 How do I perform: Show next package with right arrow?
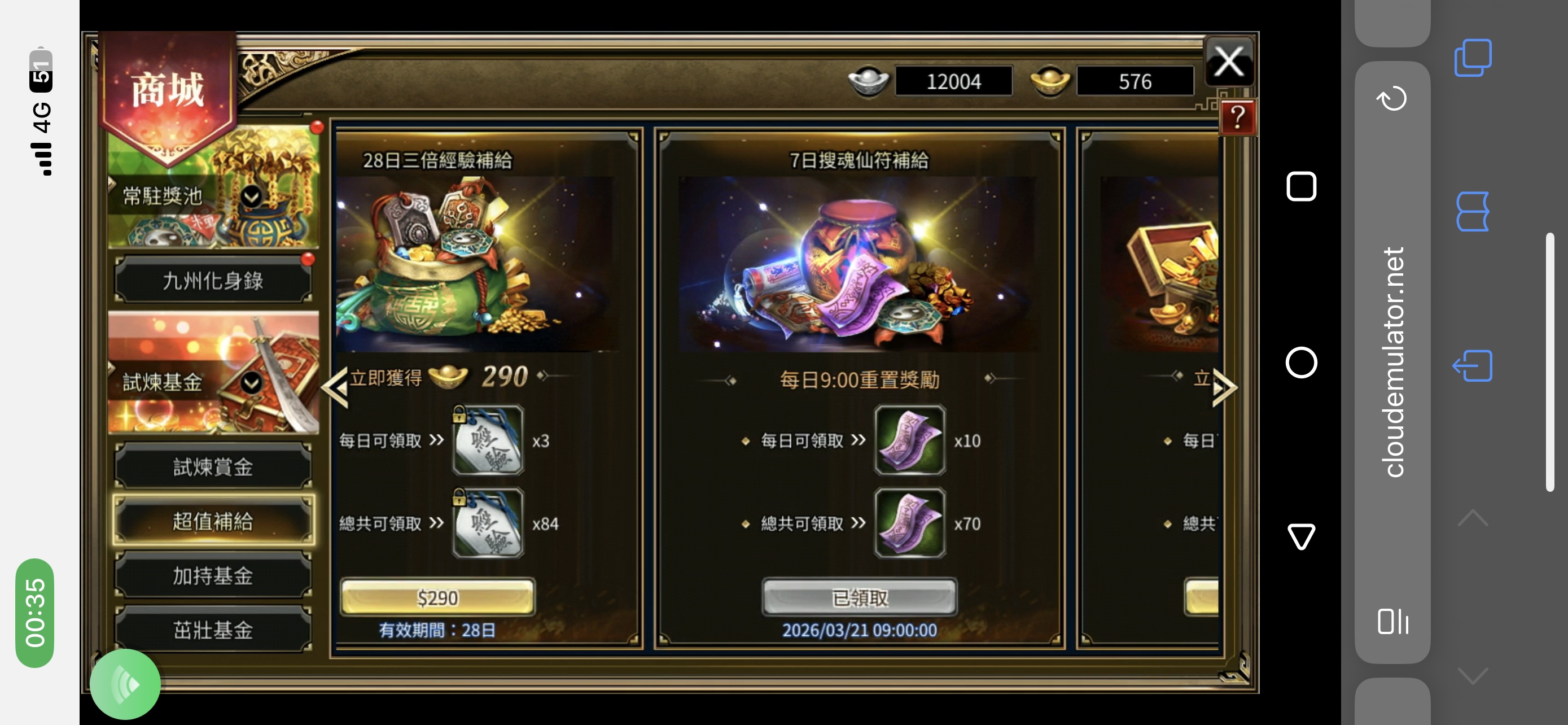pyautogui.click(x=1225, y=387)
